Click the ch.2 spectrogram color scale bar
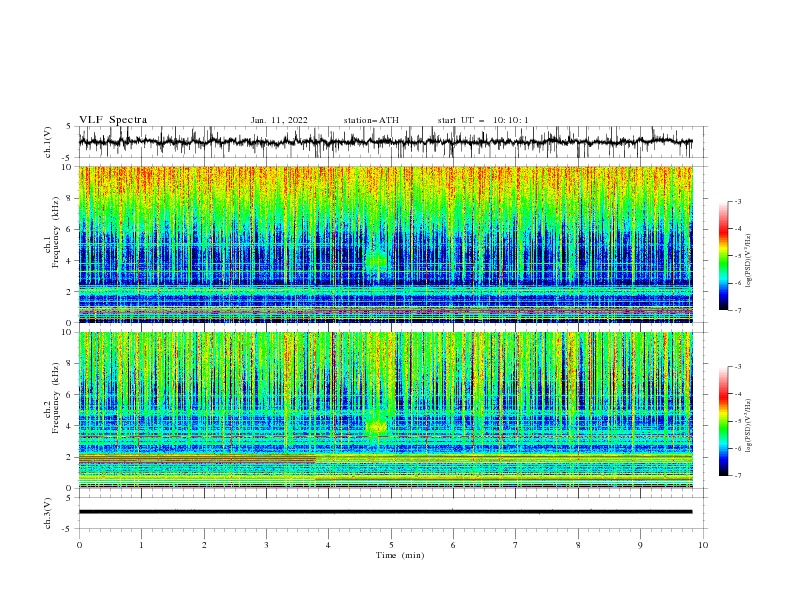Screen dimensions: 792x612 (723, 421)
